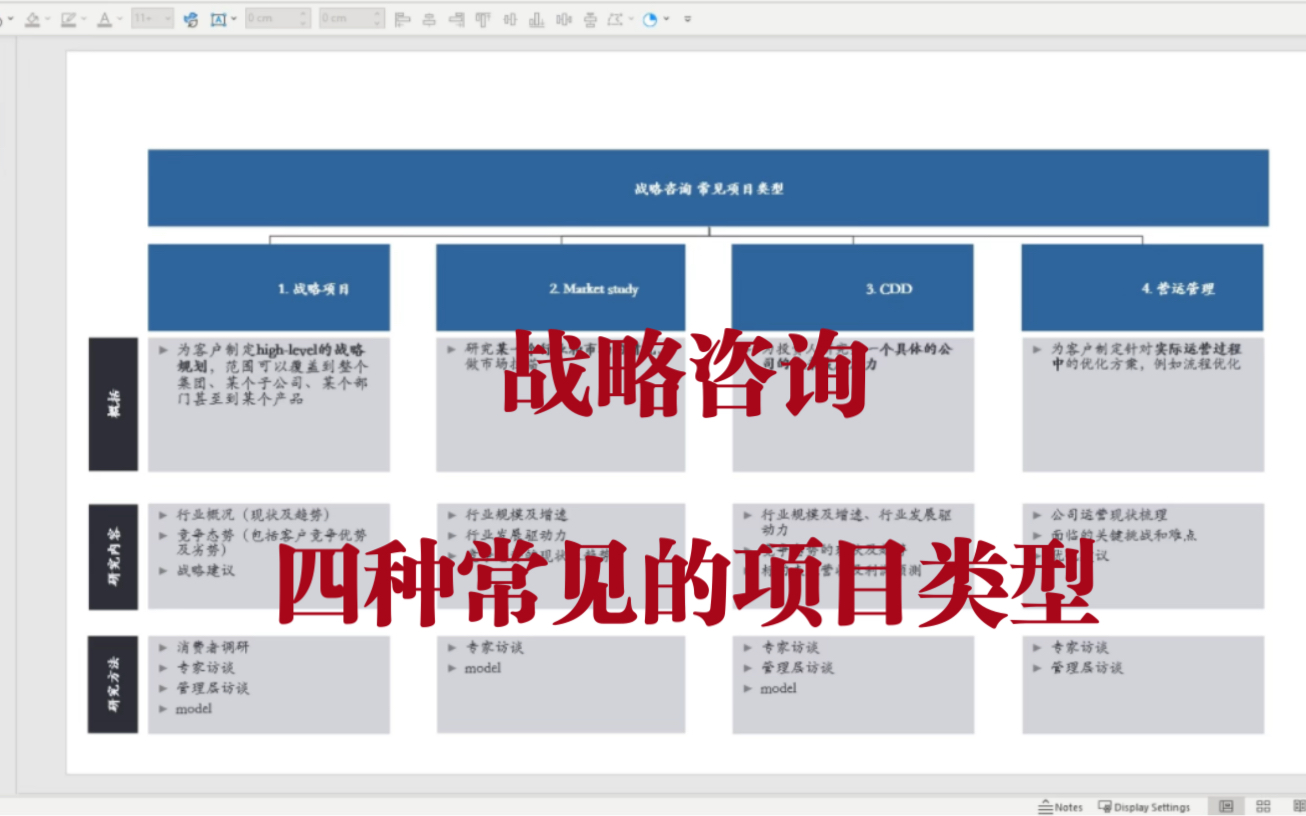The height and width of the screenshot is (816, 1306).
Task: Click '专家访谈' in the Market study column
Action: tap(494, 647)
